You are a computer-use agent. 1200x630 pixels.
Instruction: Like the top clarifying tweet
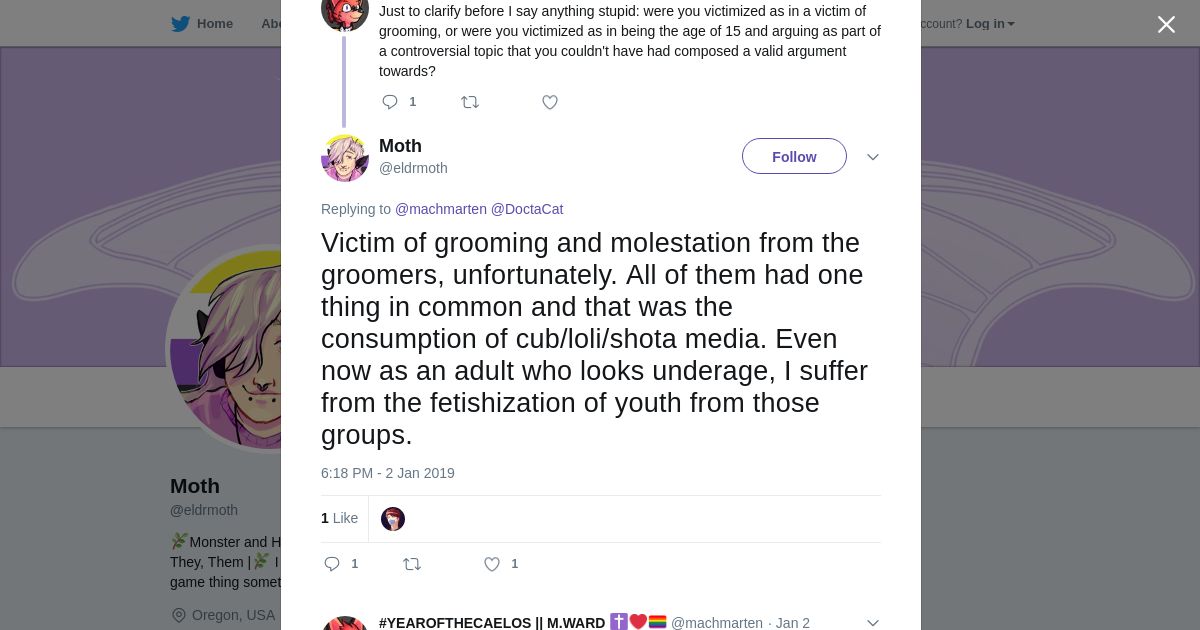(549, 102)
